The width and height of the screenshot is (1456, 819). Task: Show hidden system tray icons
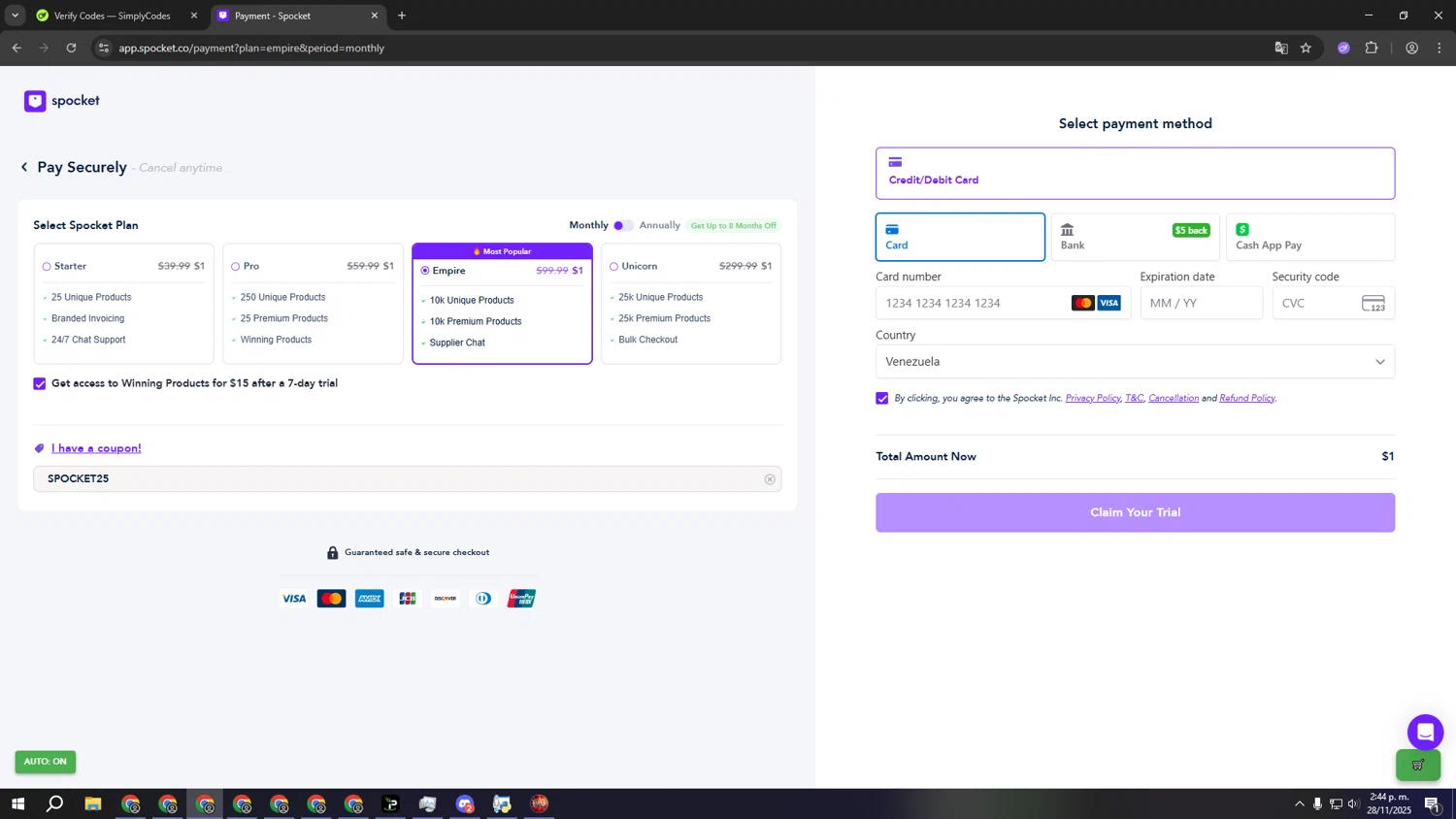click(x=1300, y=803)
